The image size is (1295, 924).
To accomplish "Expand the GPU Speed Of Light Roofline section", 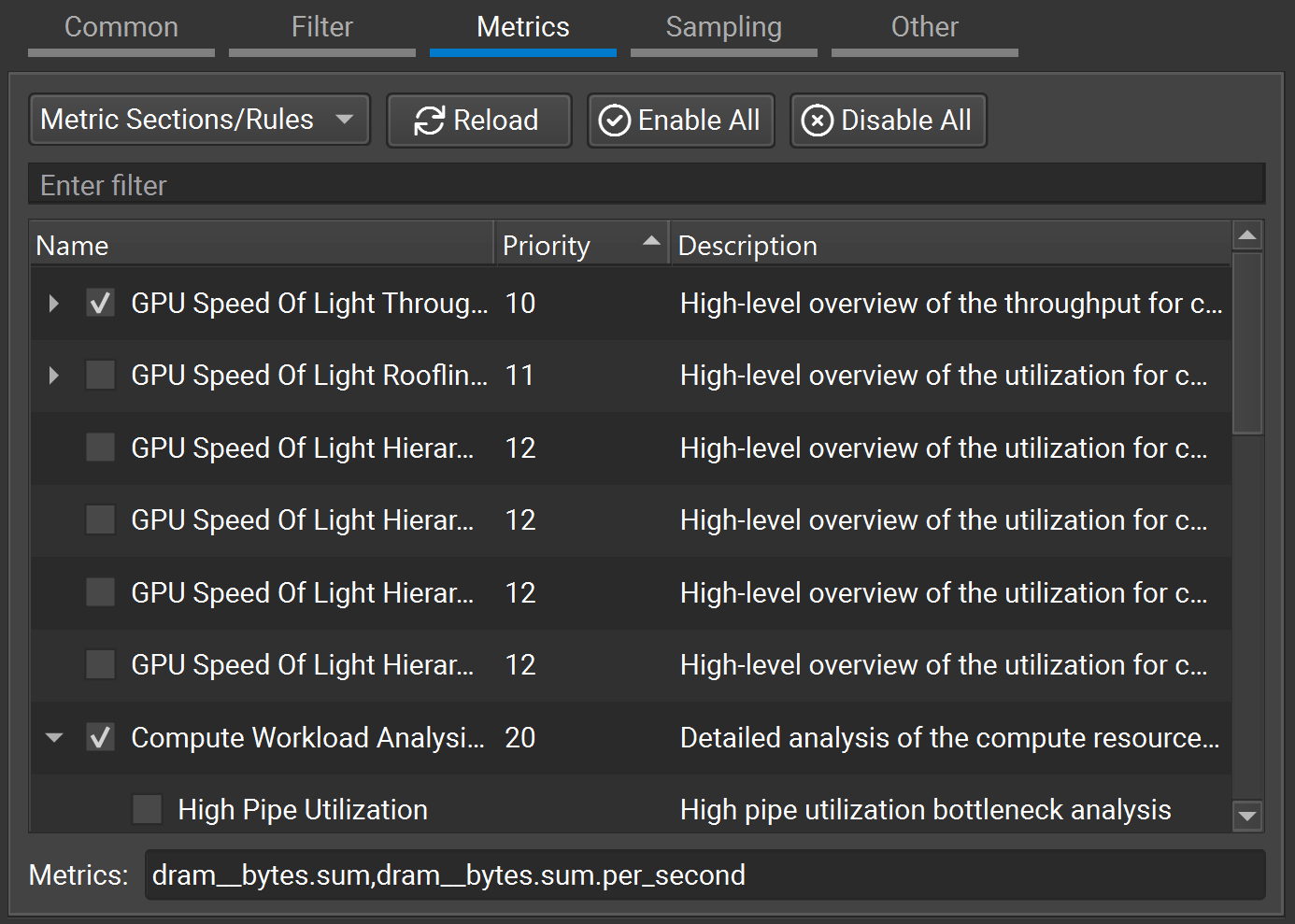I will tap(53, 375).
